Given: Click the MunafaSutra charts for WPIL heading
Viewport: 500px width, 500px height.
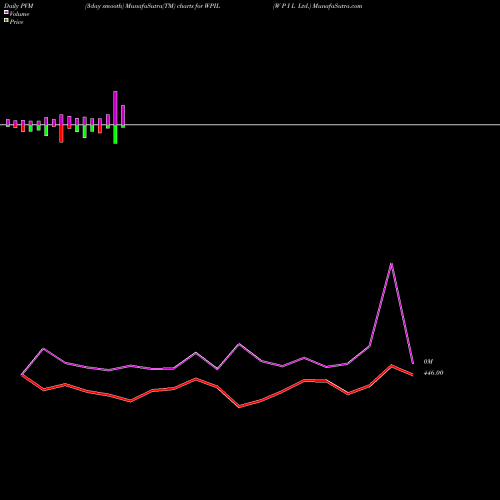Looking at the screenshot, I should click(152, 6).
